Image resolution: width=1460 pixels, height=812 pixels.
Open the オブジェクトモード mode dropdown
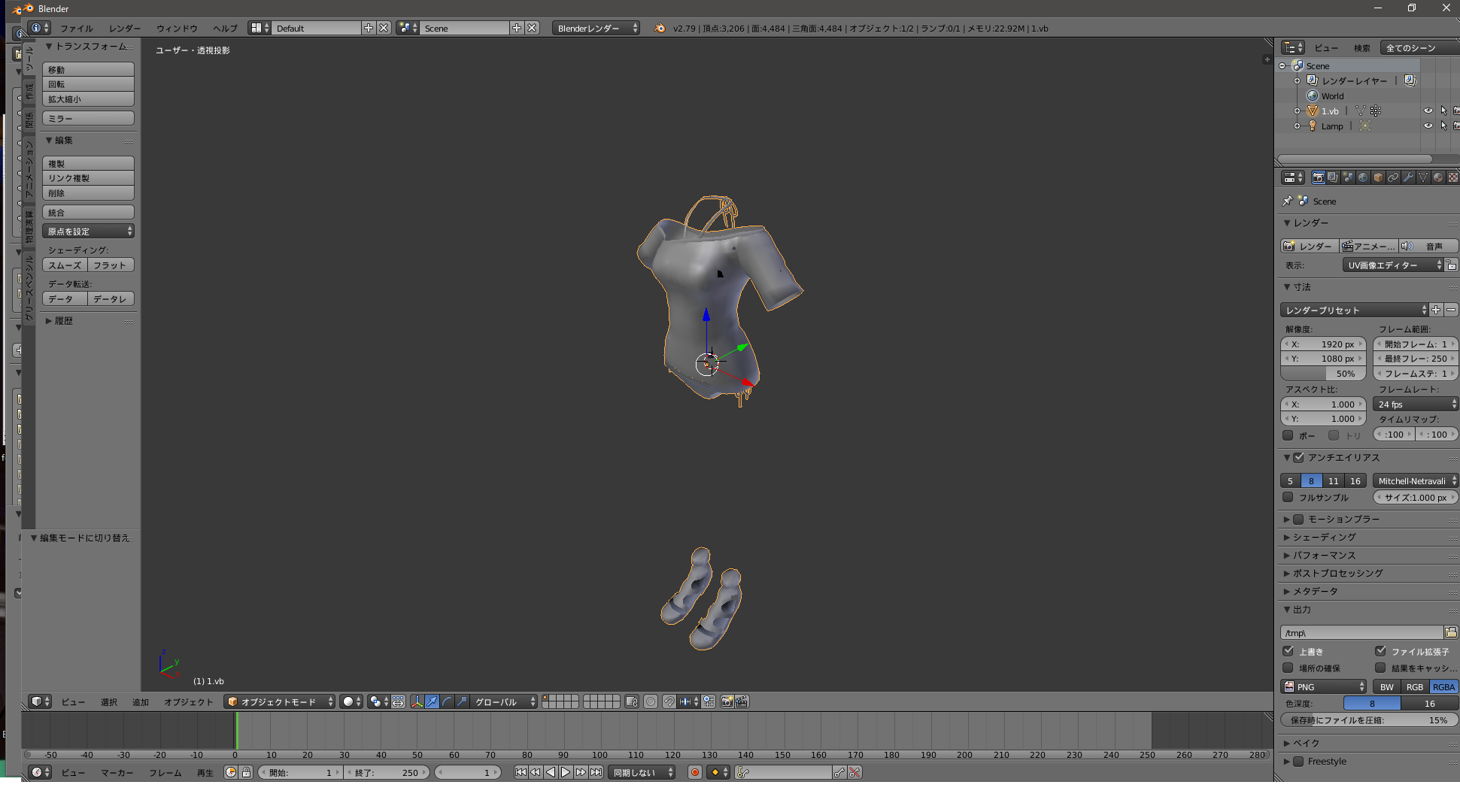[x=280, y=701]
